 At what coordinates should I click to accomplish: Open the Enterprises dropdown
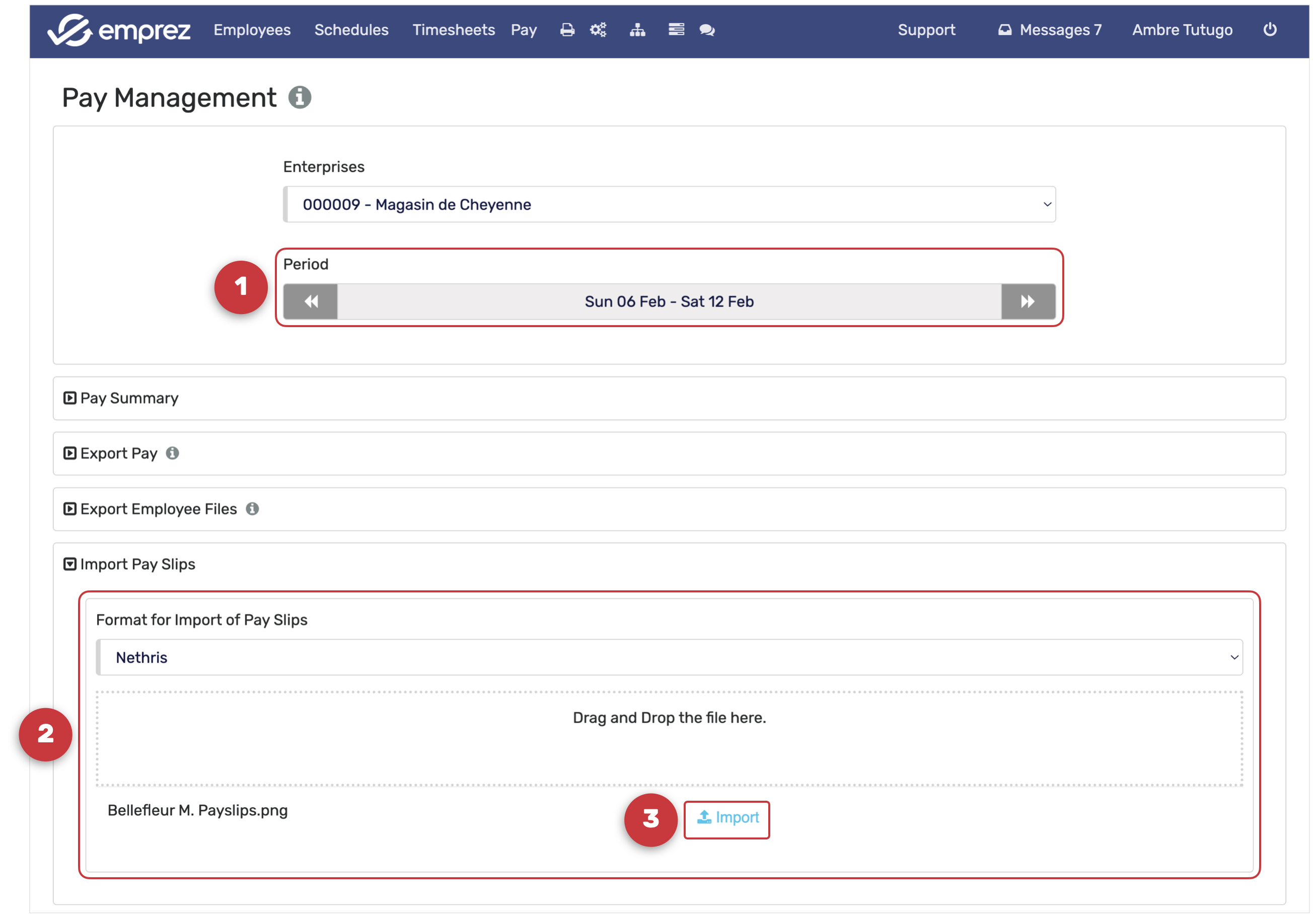tap(669, 204)
